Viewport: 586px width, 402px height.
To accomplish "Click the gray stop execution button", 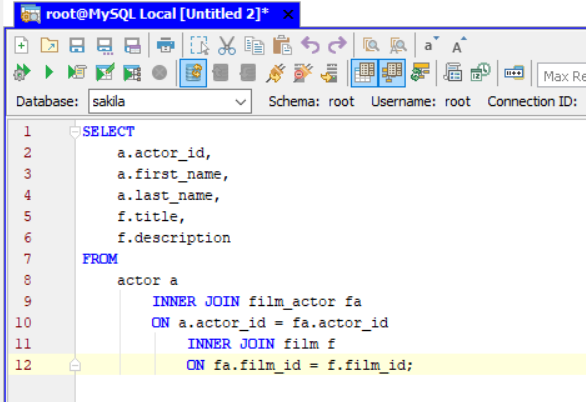I will (160, 72).
